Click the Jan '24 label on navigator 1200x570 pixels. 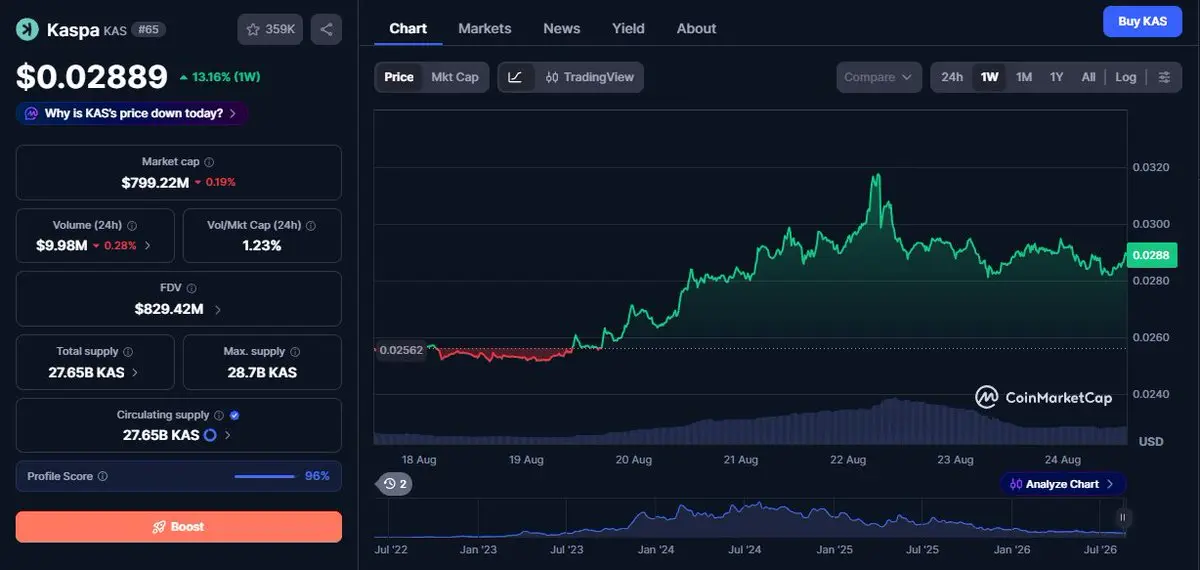click(x=655, y=550)
